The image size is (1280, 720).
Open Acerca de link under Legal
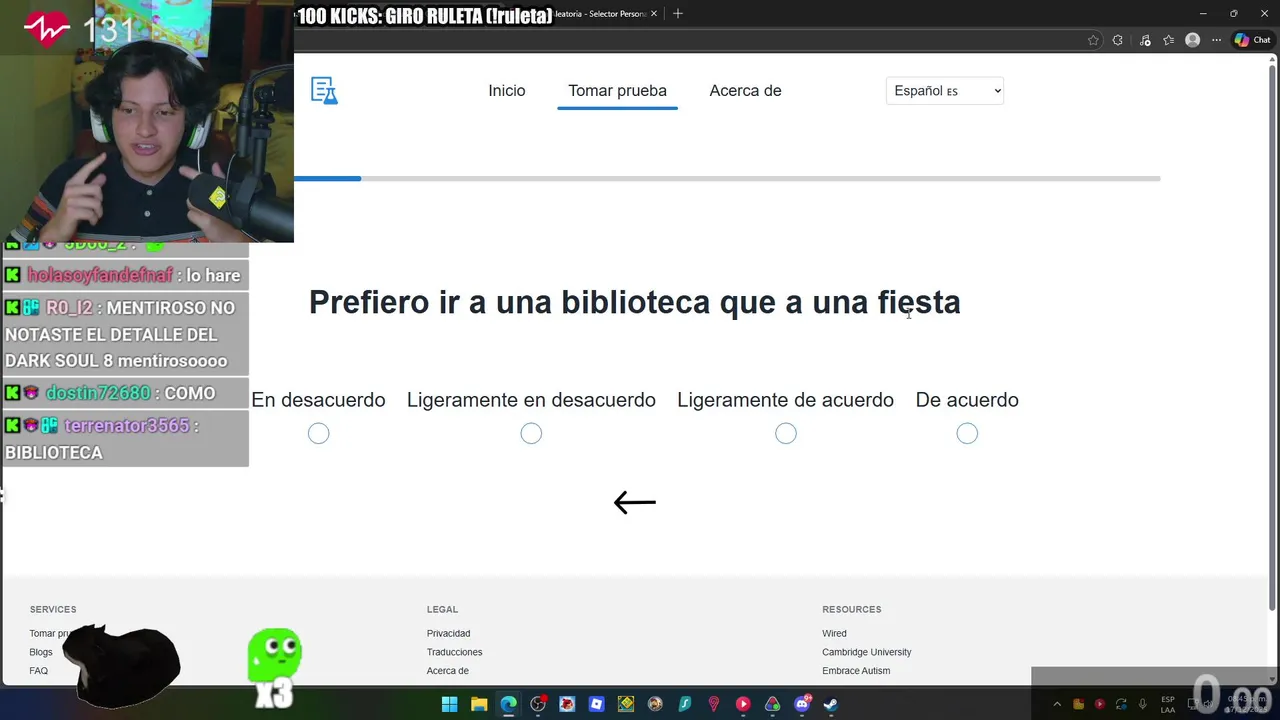point(447,671)
